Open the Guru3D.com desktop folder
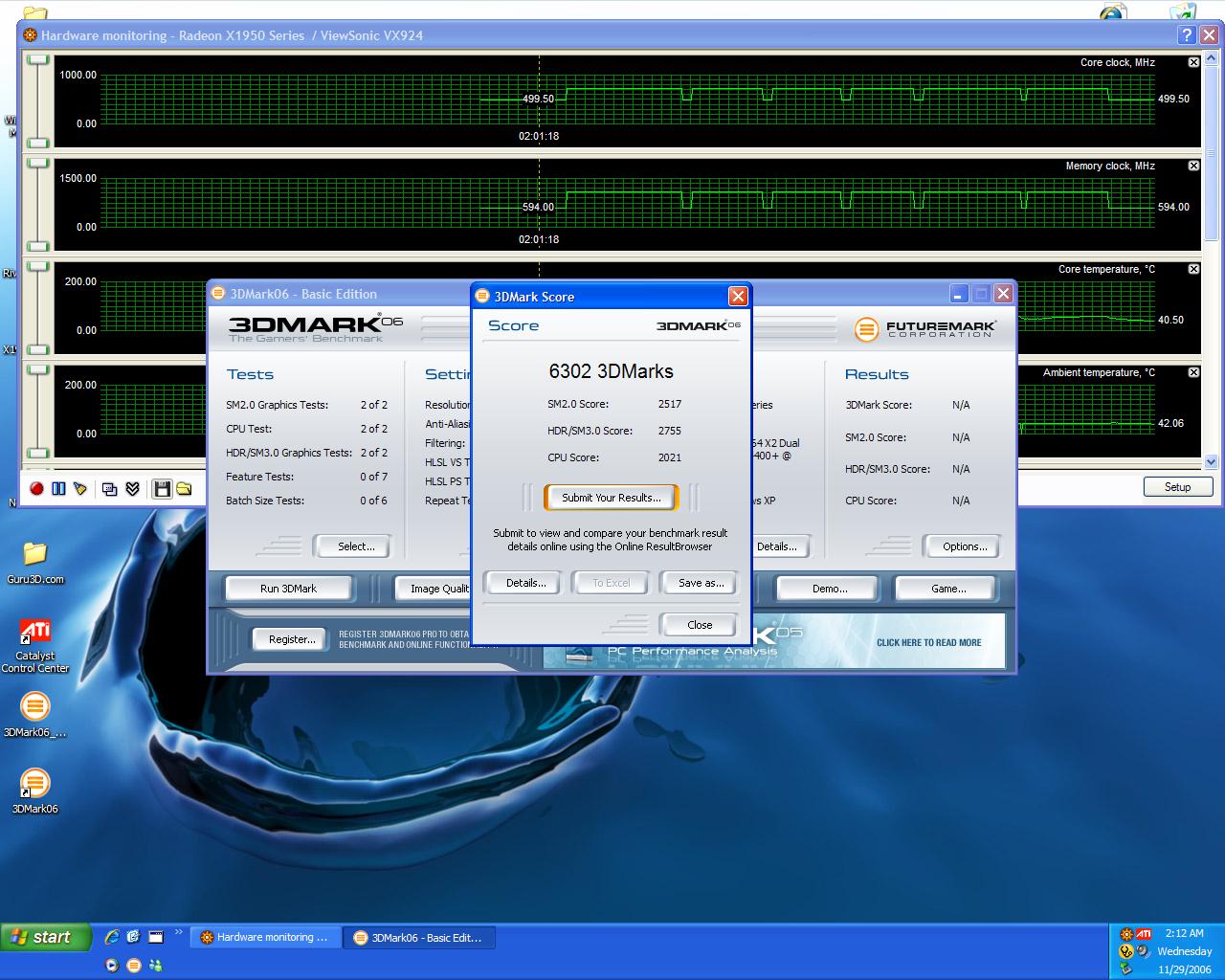Screen dimensions: 1225x980 coord(35,562)
